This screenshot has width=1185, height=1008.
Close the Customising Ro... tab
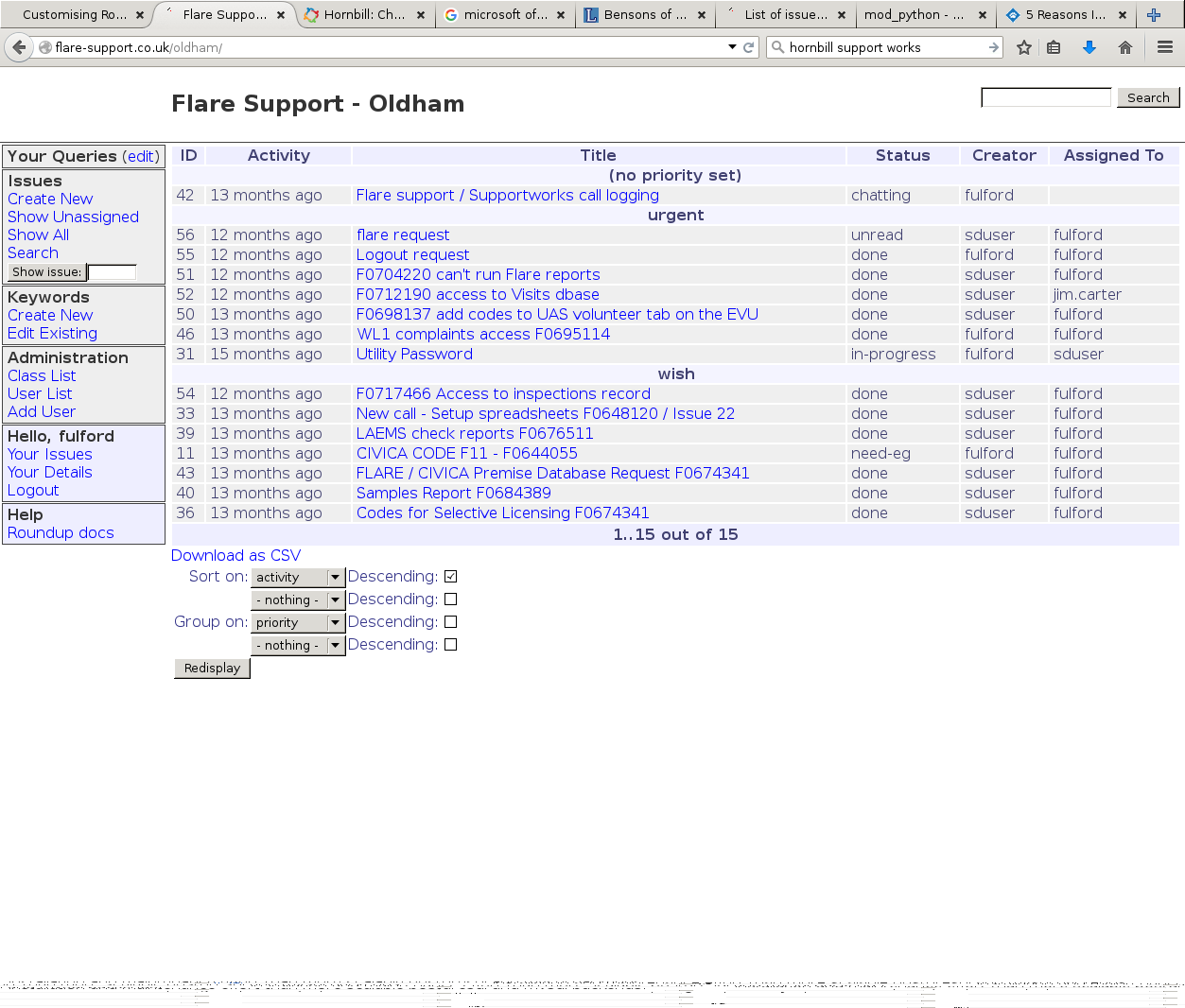(140, 15)
